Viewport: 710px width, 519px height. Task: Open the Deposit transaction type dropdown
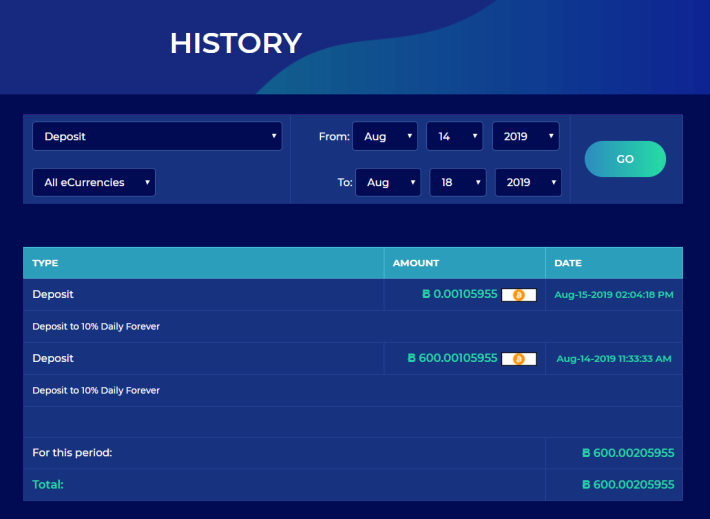pyautogui.click(x=157, y=136)
